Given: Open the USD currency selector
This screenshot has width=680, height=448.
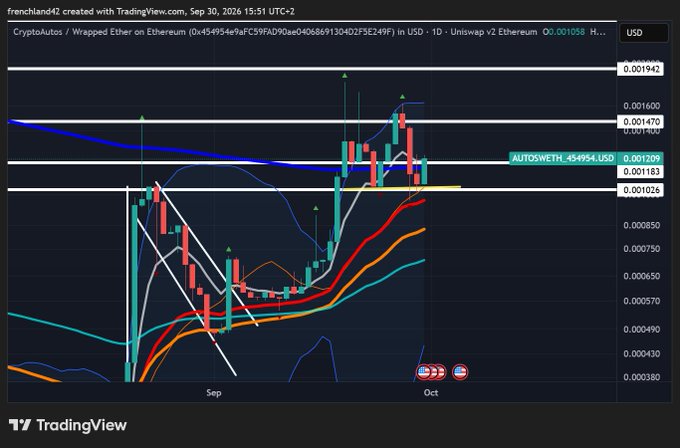Looking at the screenshot, I should click(x=644, y=33).
